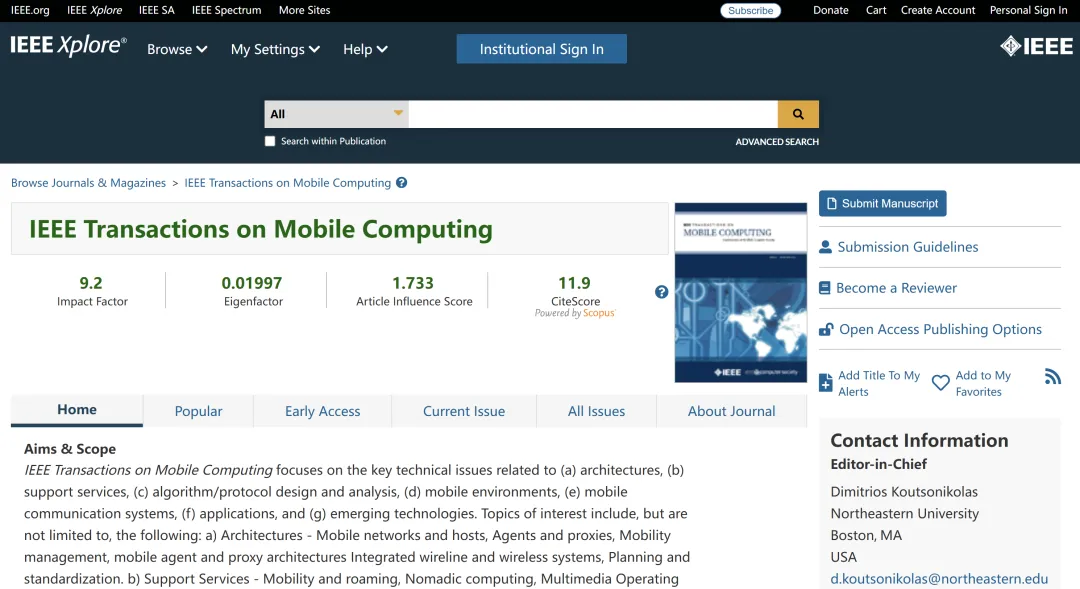Click the 11.9 CiteScore value
1080x589 pixels.
pos(574,283)
